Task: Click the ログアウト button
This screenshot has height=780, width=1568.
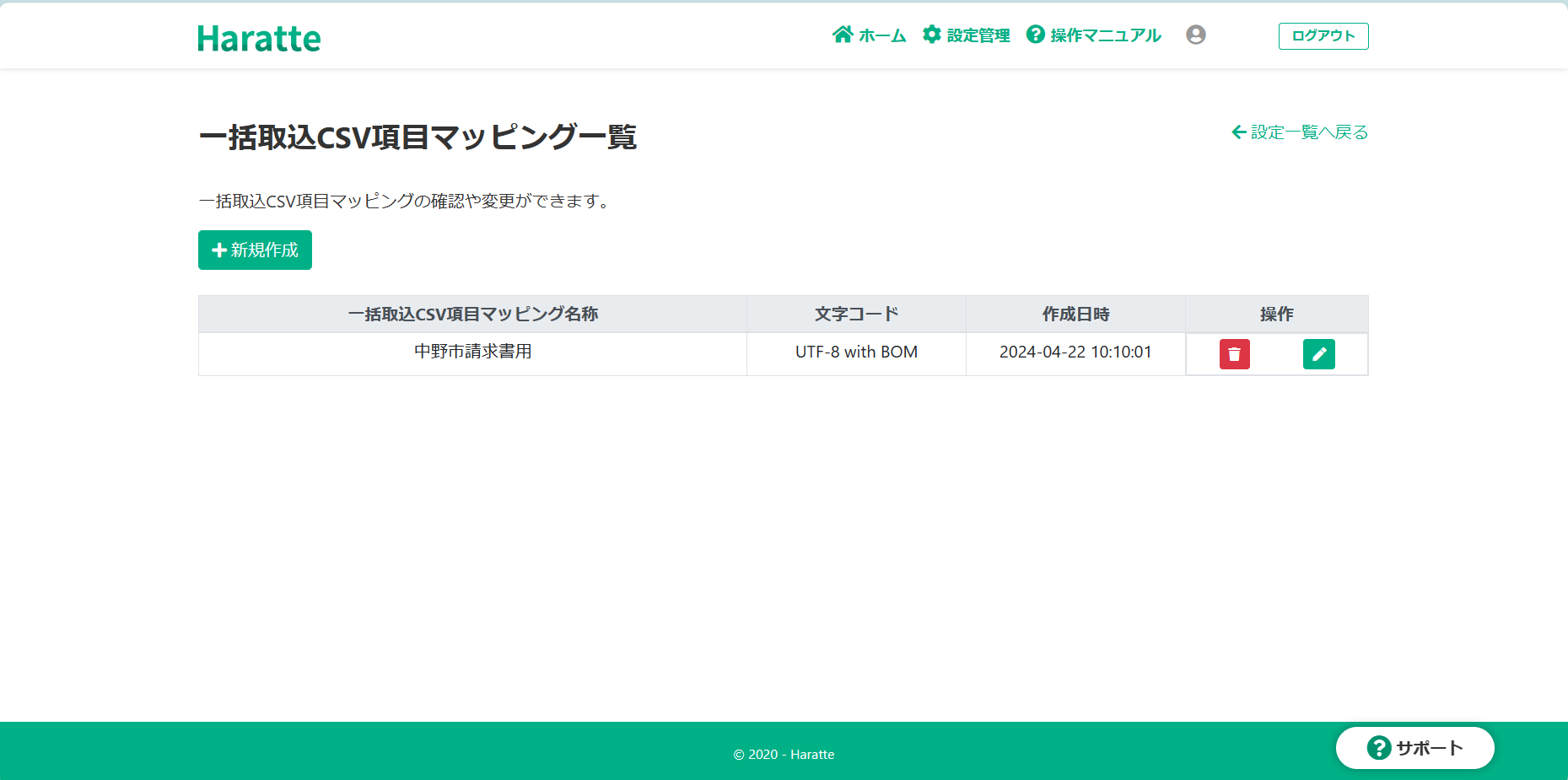Action: [x=1323, y=36]
